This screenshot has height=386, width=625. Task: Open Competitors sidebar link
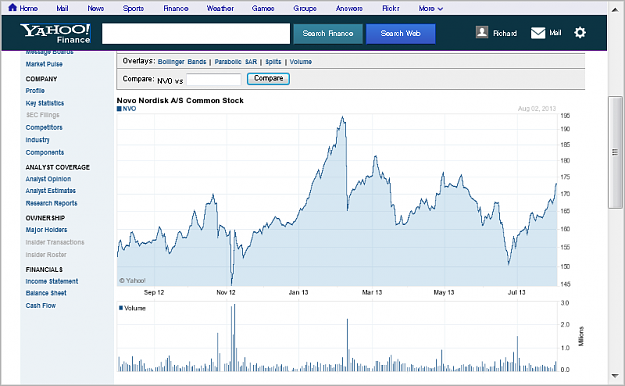[x=44, y=128]
